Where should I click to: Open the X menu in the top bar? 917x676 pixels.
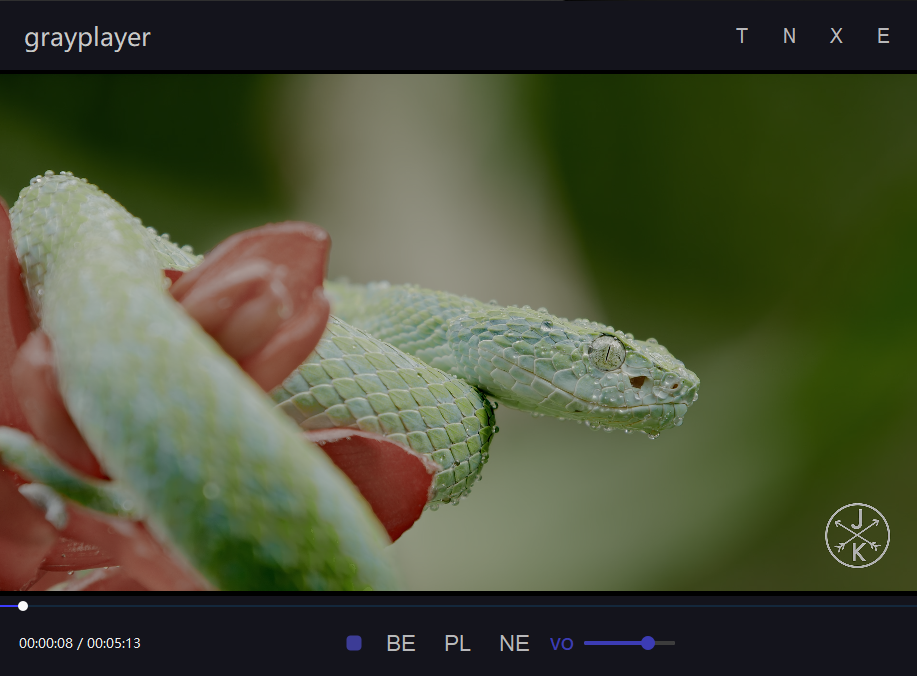836,36
